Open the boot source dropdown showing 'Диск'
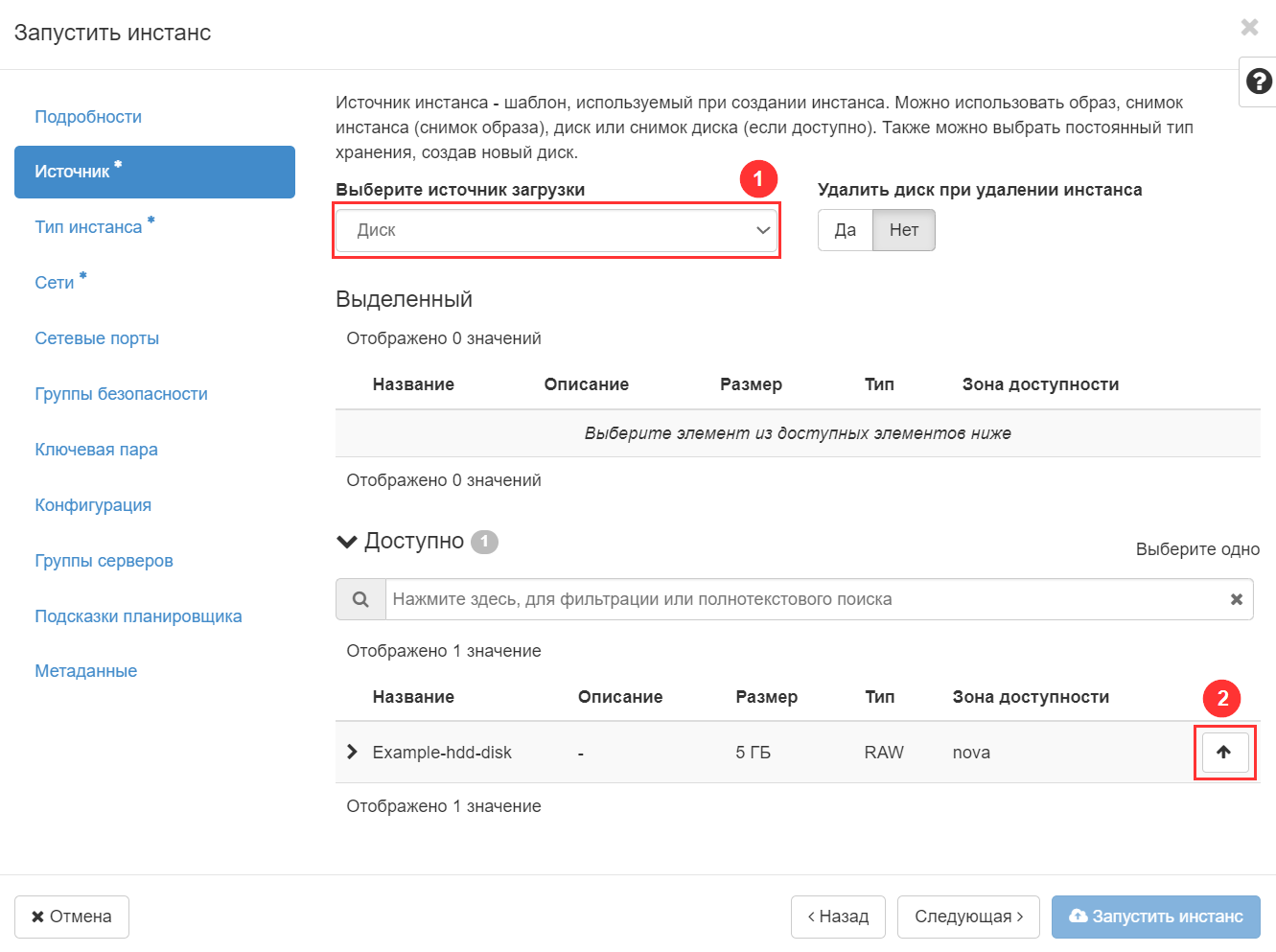Image resolution: width=1276 pixels, height=952 pixels. [556, 230]
